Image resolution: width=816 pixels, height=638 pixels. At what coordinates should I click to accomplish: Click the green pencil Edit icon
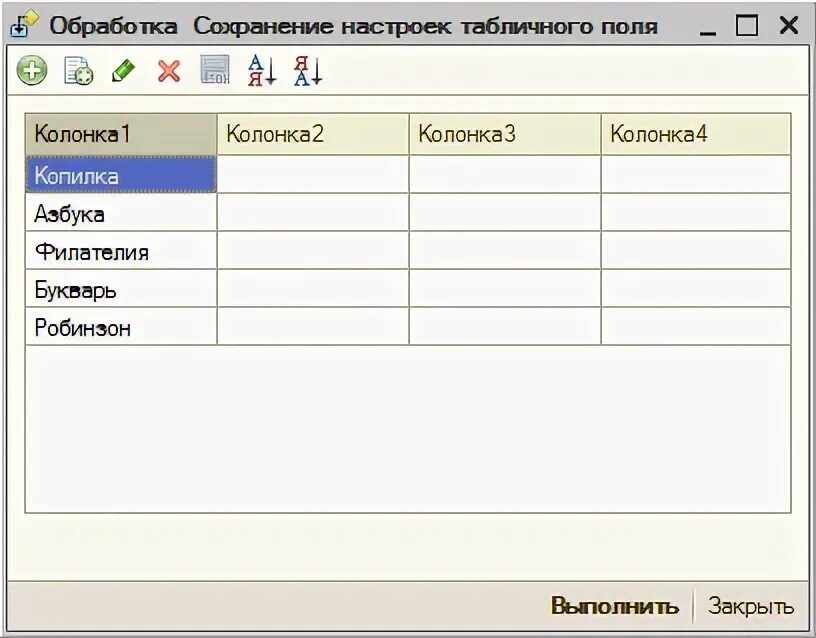click(123, 70)
